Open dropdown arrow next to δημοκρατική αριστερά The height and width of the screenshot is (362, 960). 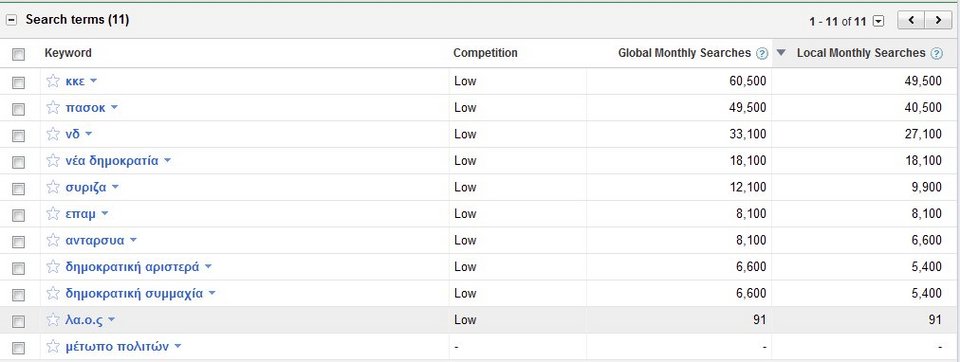coord(208,266)
